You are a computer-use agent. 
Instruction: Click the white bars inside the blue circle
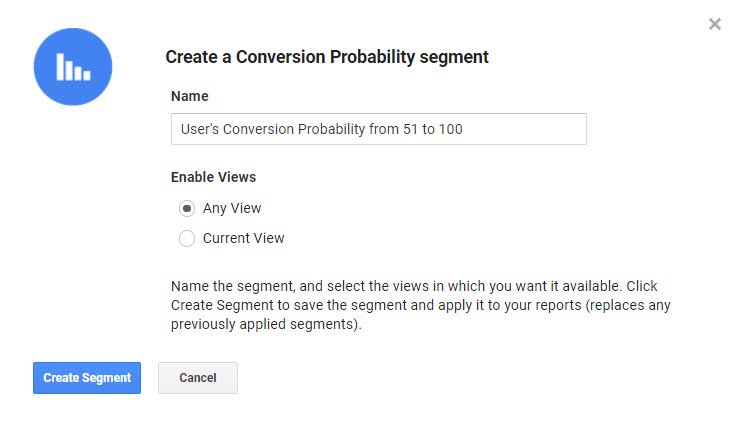coord(72,68)
